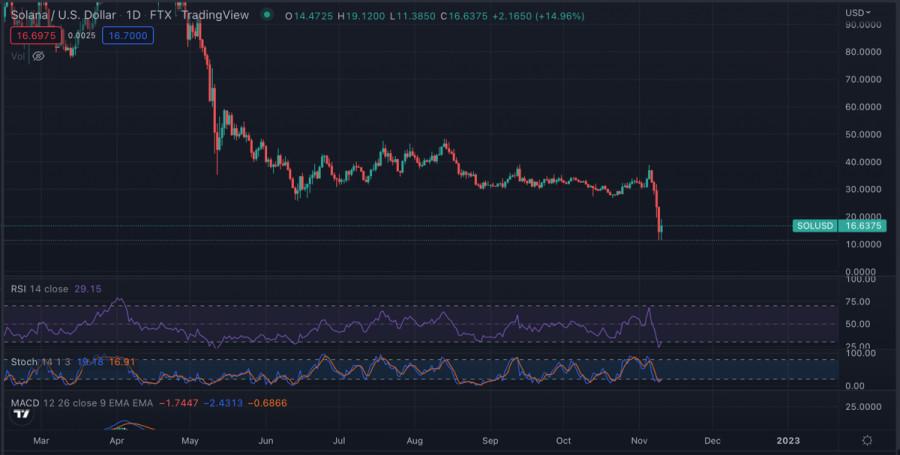Click the Sep label on time axis
900x455 pixels.
click(490, 441)
